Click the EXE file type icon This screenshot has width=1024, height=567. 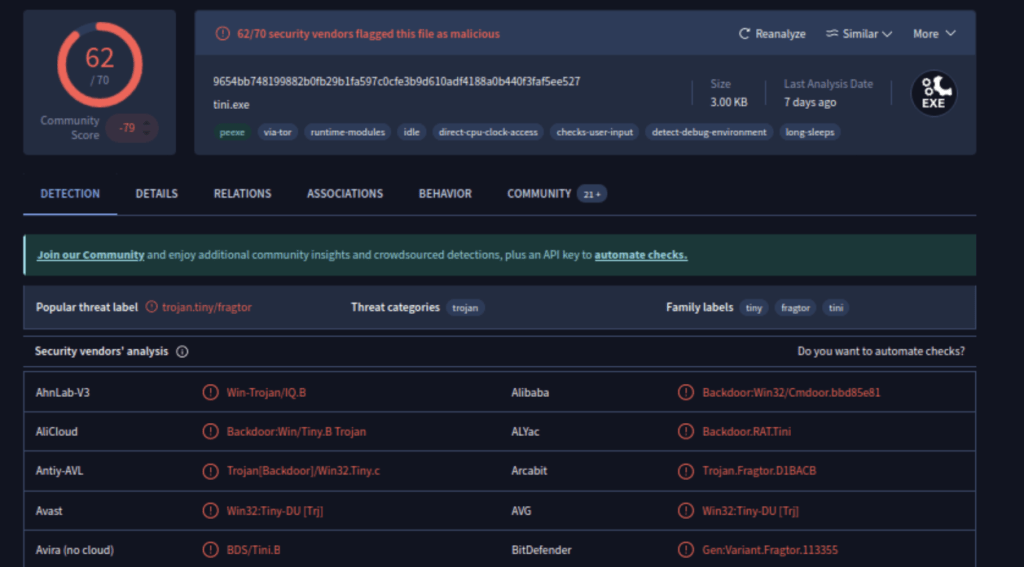click(933, 94)
